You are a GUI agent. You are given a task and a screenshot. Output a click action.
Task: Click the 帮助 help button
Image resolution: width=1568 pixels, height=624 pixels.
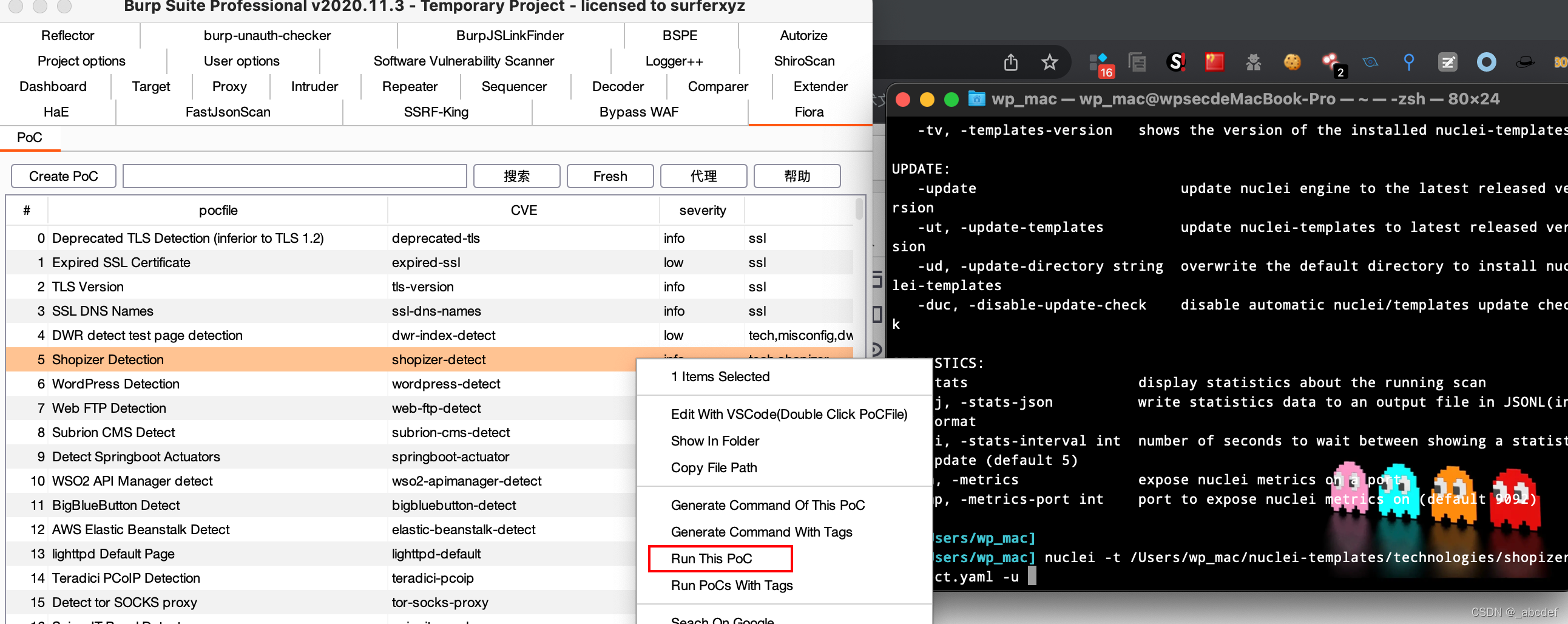(x=797, y=177)
